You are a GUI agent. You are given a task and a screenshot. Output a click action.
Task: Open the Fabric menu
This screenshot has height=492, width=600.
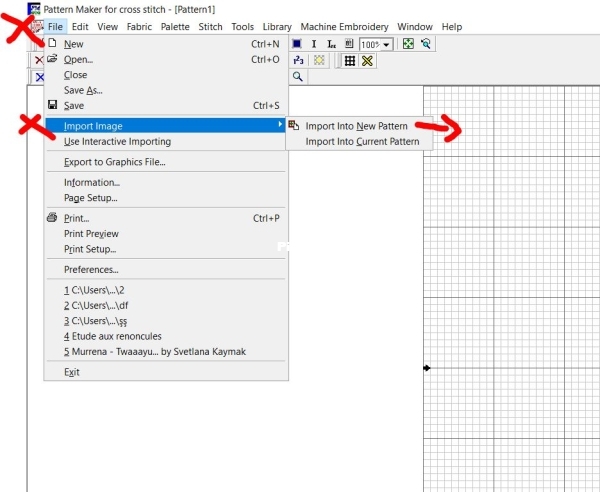139,27
